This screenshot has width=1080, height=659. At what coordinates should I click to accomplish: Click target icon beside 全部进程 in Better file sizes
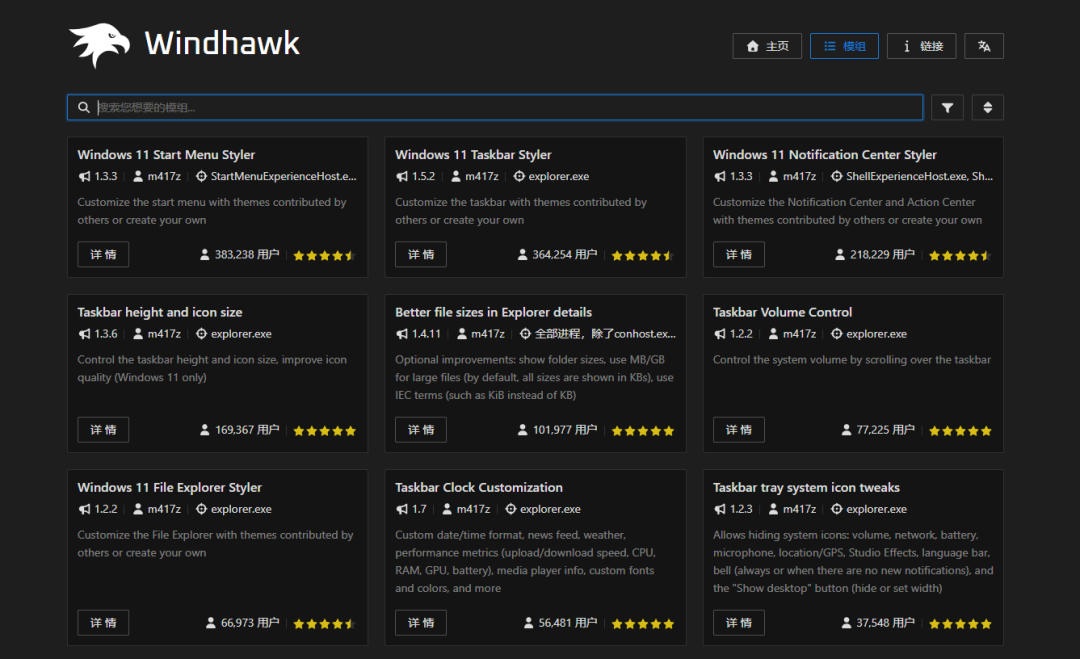pyautogui.click(x=525, y=334)
